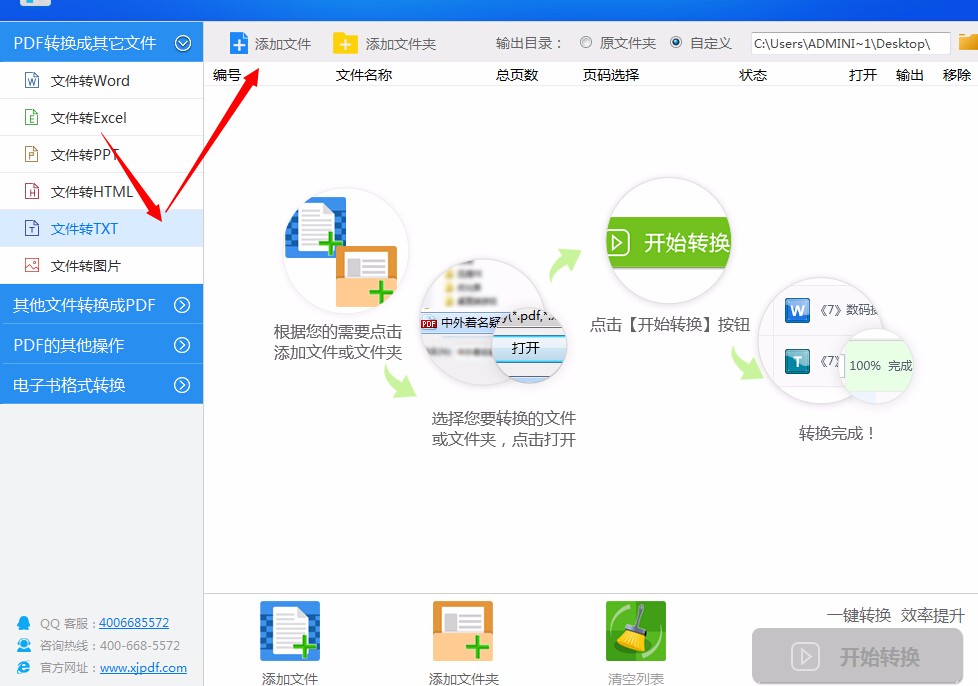Choose 文件转TXT conversion mode
The image size is (978, 686).
(101, 228)
